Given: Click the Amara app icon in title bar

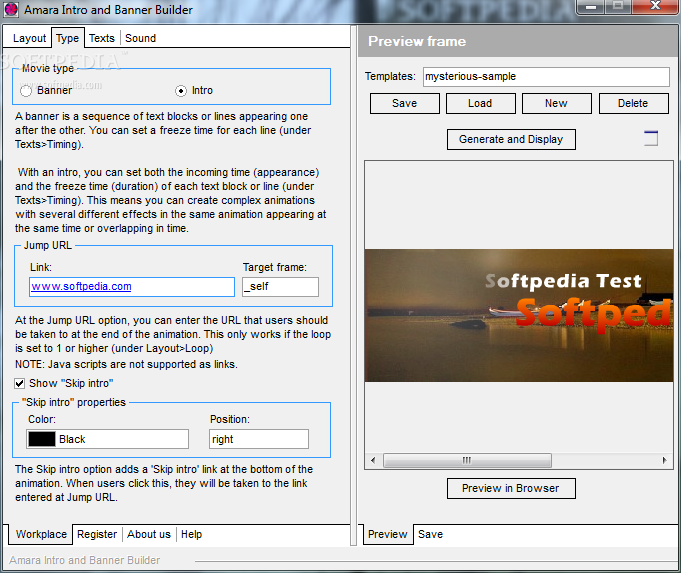Looking at the screenshot, I should (x=11, y=10).
